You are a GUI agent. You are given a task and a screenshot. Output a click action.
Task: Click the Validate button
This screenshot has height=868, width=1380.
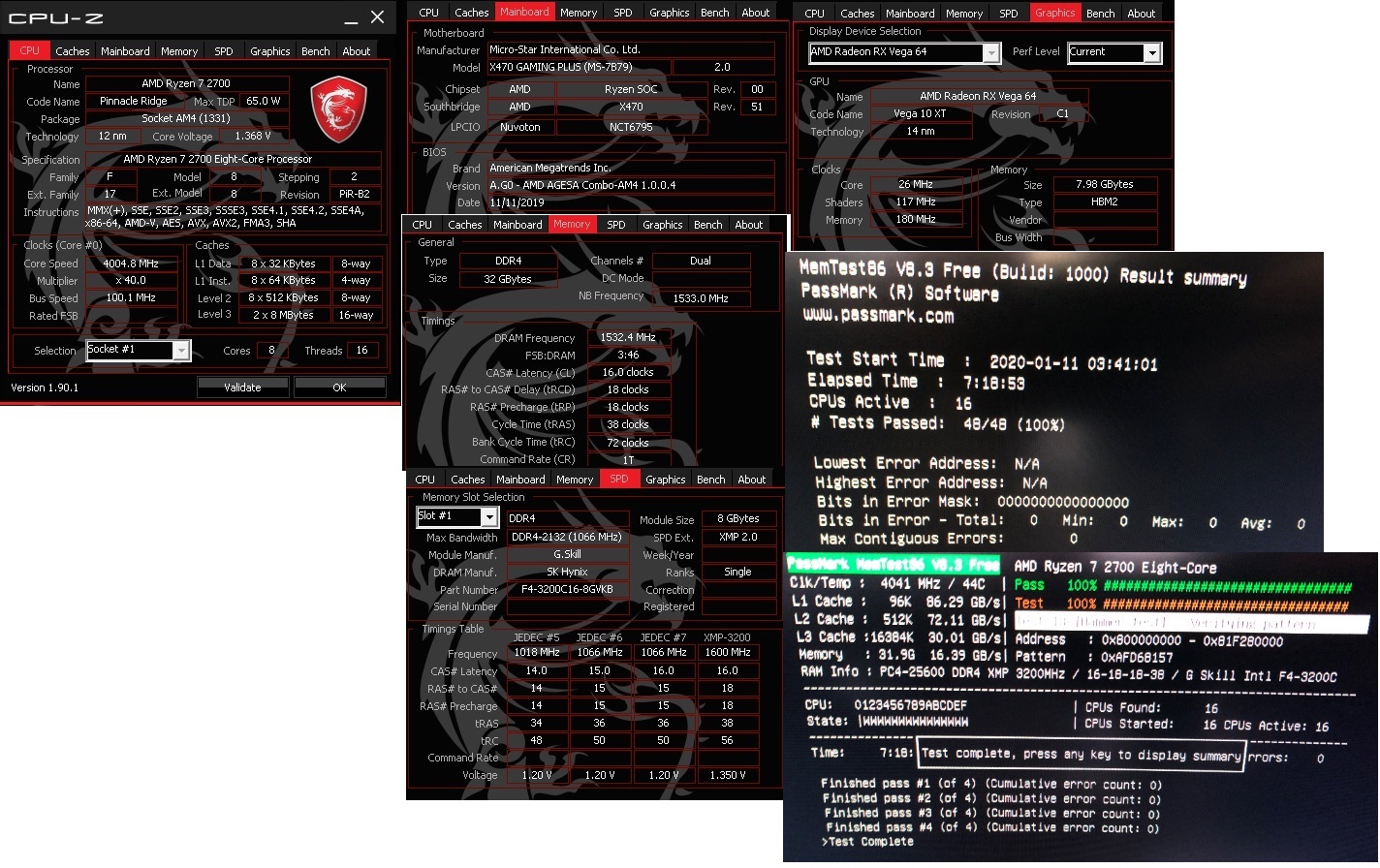click(x=242, y=387)
